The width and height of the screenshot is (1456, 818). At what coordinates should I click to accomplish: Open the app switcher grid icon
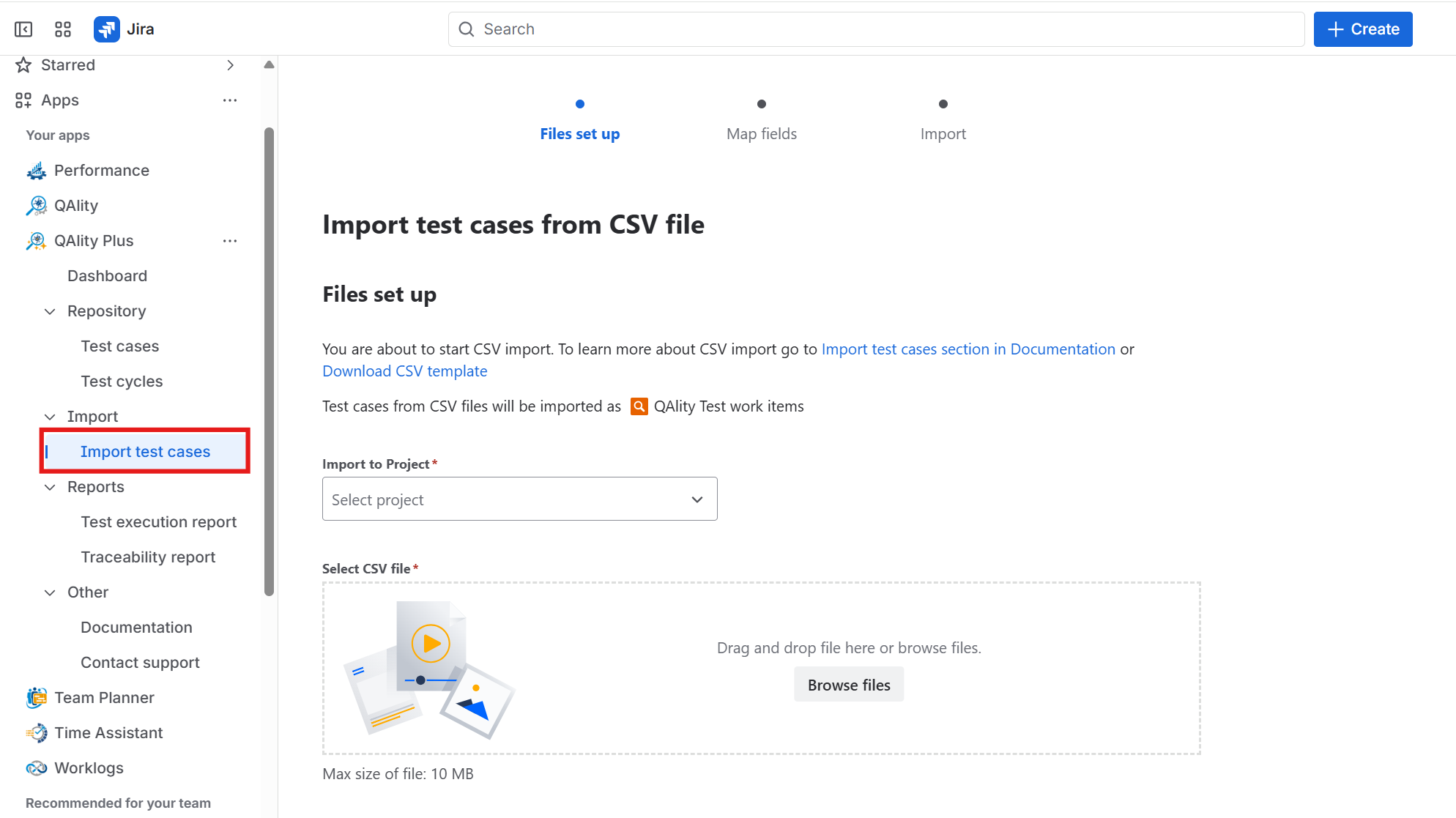coord(63,29)
